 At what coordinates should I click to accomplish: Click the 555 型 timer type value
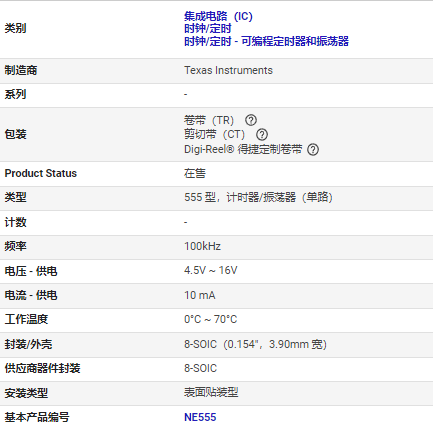pos(258,197)
